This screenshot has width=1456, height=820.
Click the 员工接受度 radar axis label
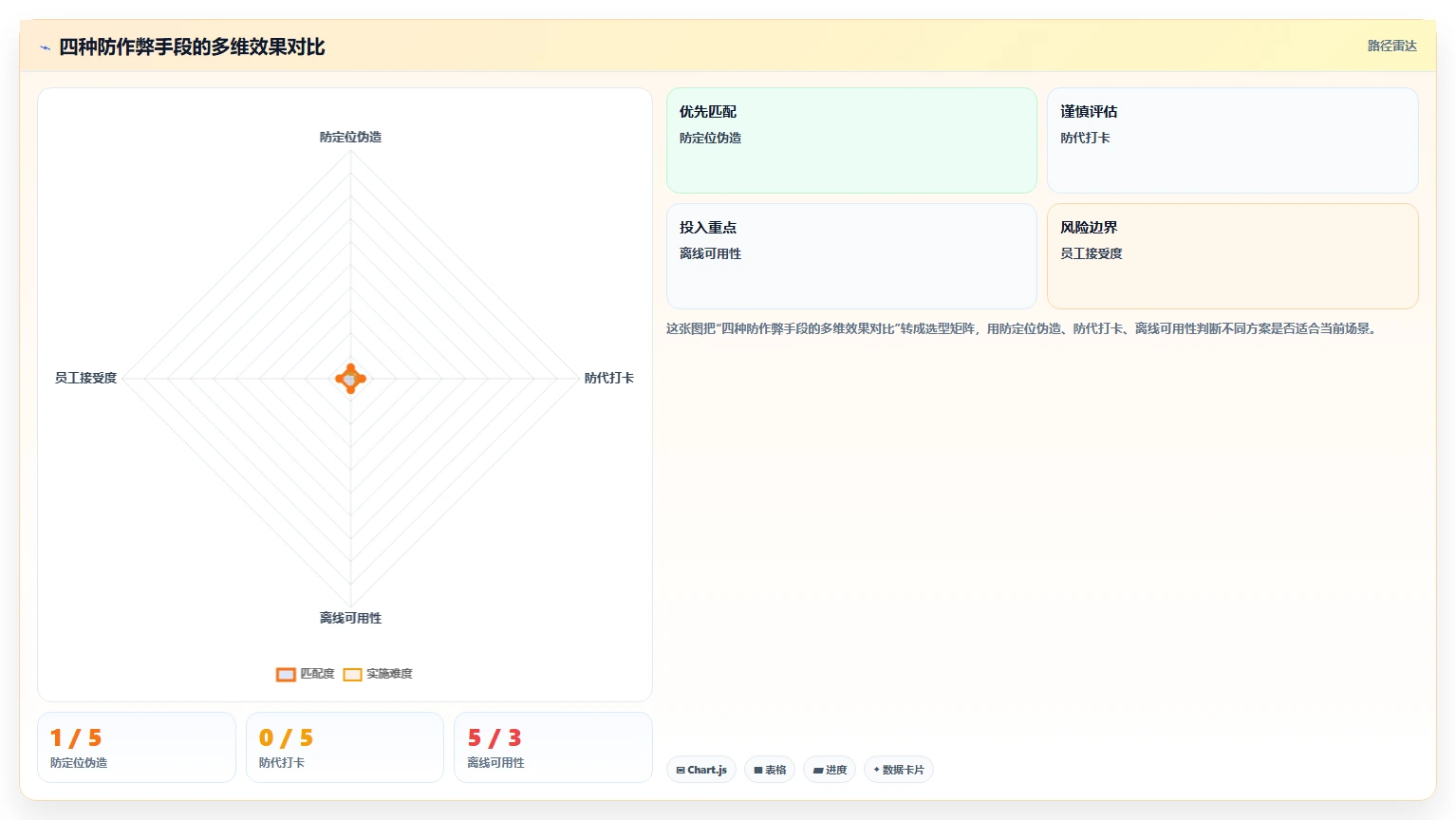point(85,378)
